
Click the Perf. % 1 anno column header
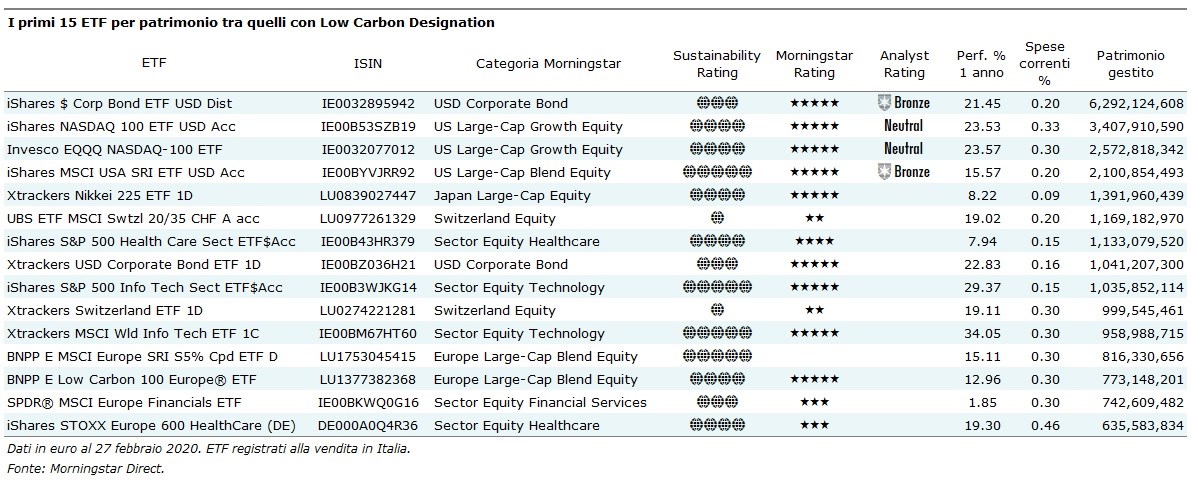click(x=979, y=64)
